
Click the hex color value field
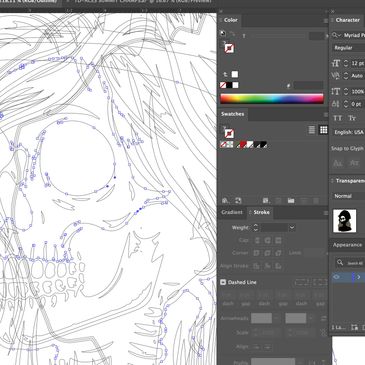pos(308,86)
